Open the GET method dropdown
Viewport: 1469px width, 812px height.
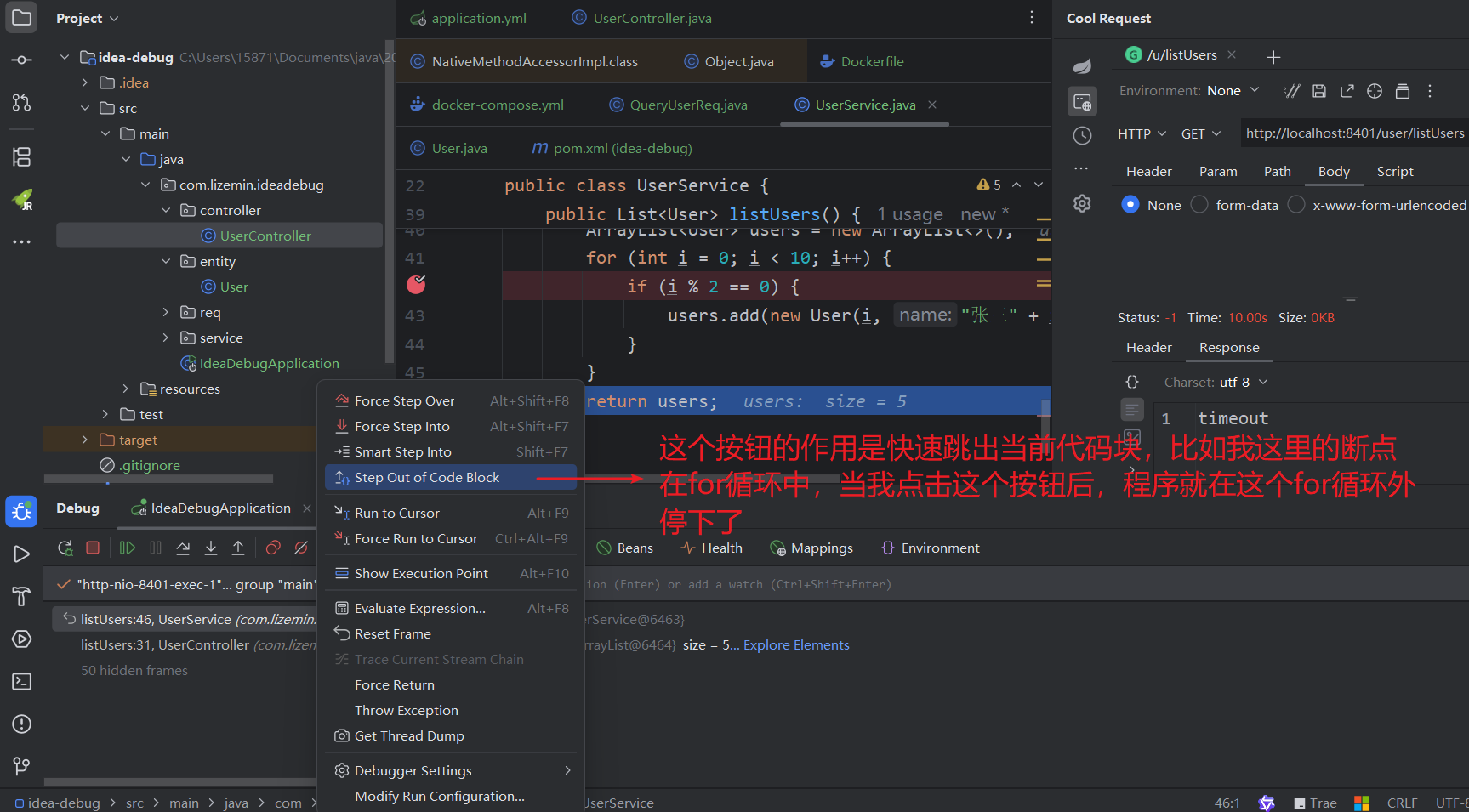pos(1200,134)
